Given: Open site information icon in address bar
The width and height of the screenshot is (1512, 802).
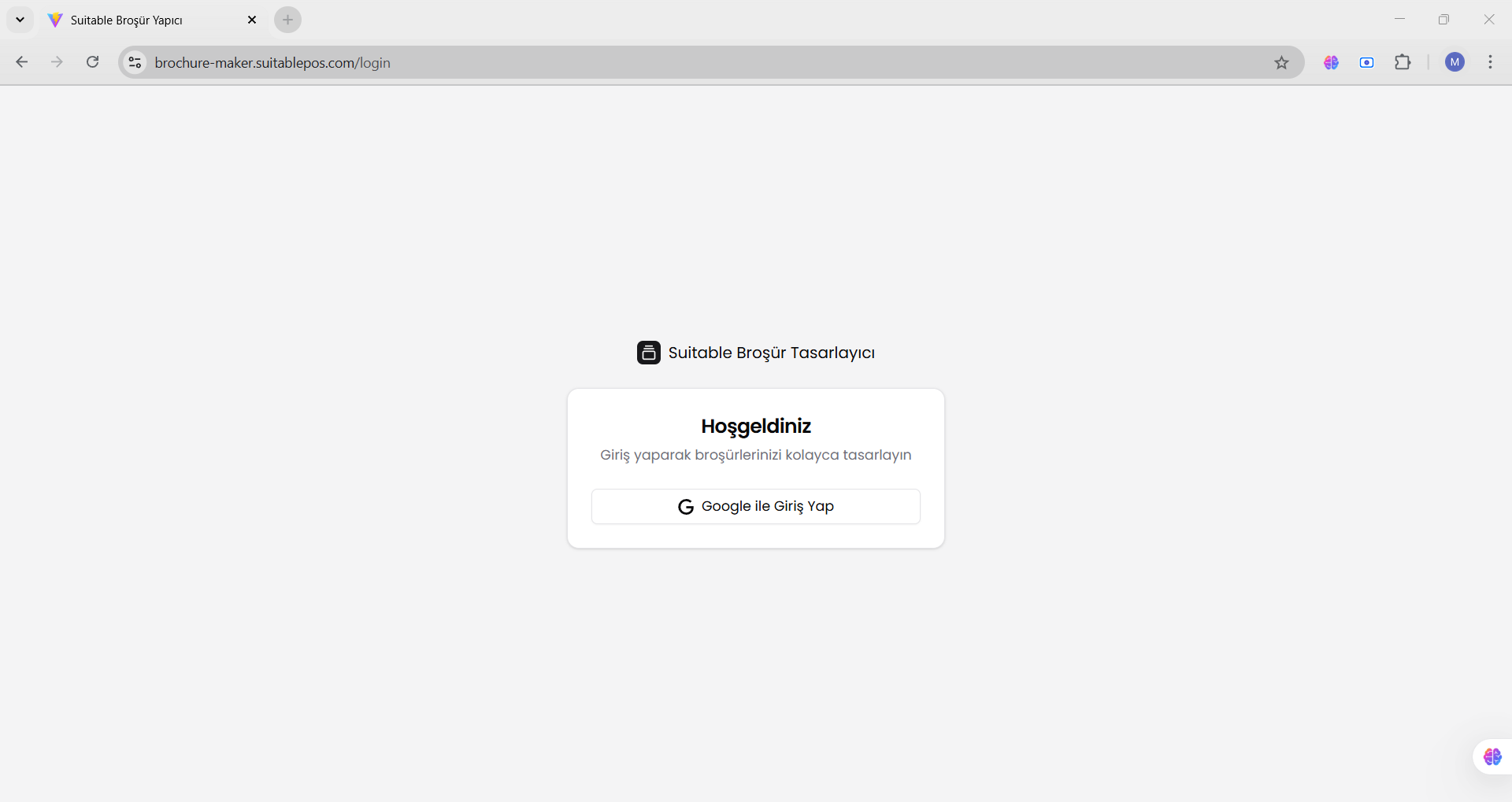Looking at the screenshot, I should point(135,62).
